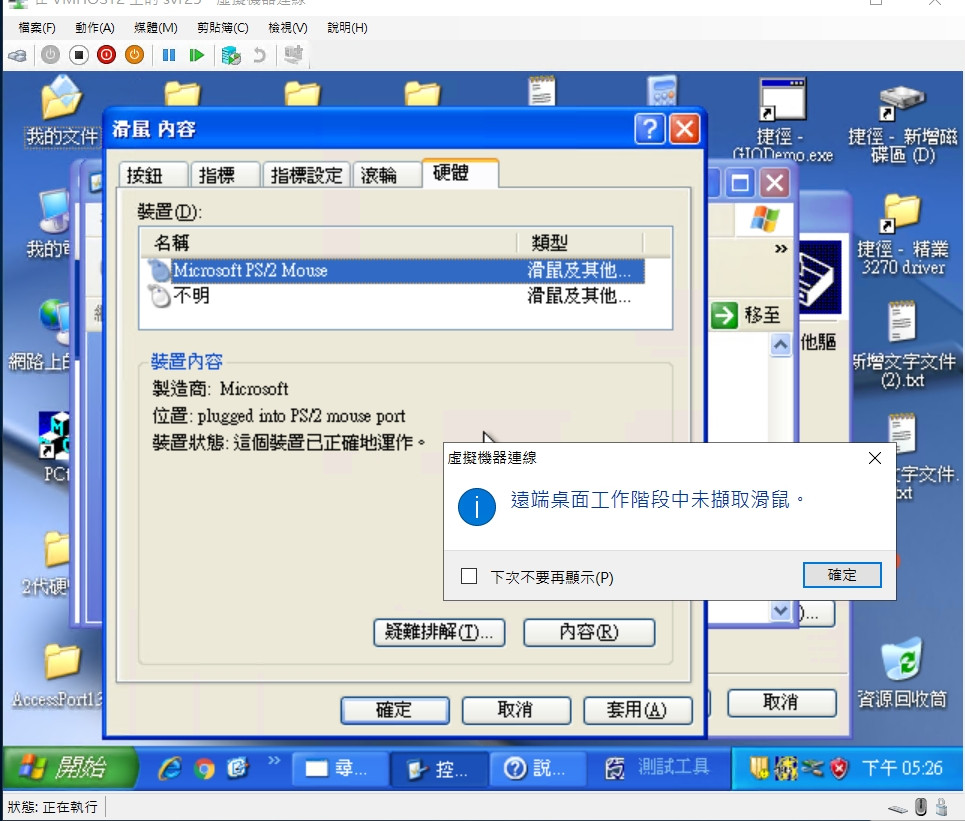Click the 類型 column header
The image size is (965, 821).
tap(580, 242)
